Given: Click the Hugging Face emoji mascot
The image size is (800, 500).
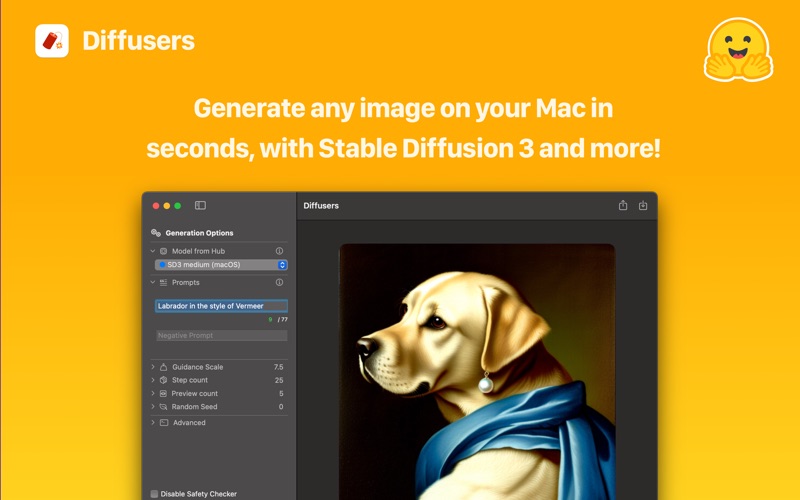Looking at the screenshot, I should coord(738,50).
